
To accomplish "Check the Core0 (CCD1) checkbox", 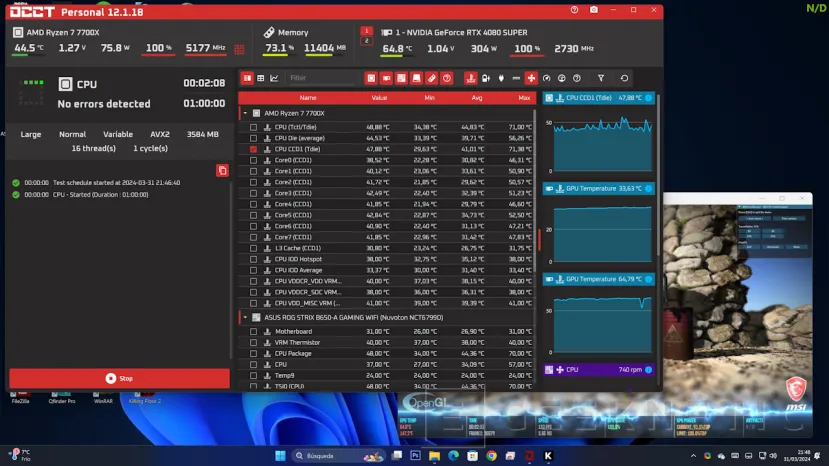I will [253, 160].
